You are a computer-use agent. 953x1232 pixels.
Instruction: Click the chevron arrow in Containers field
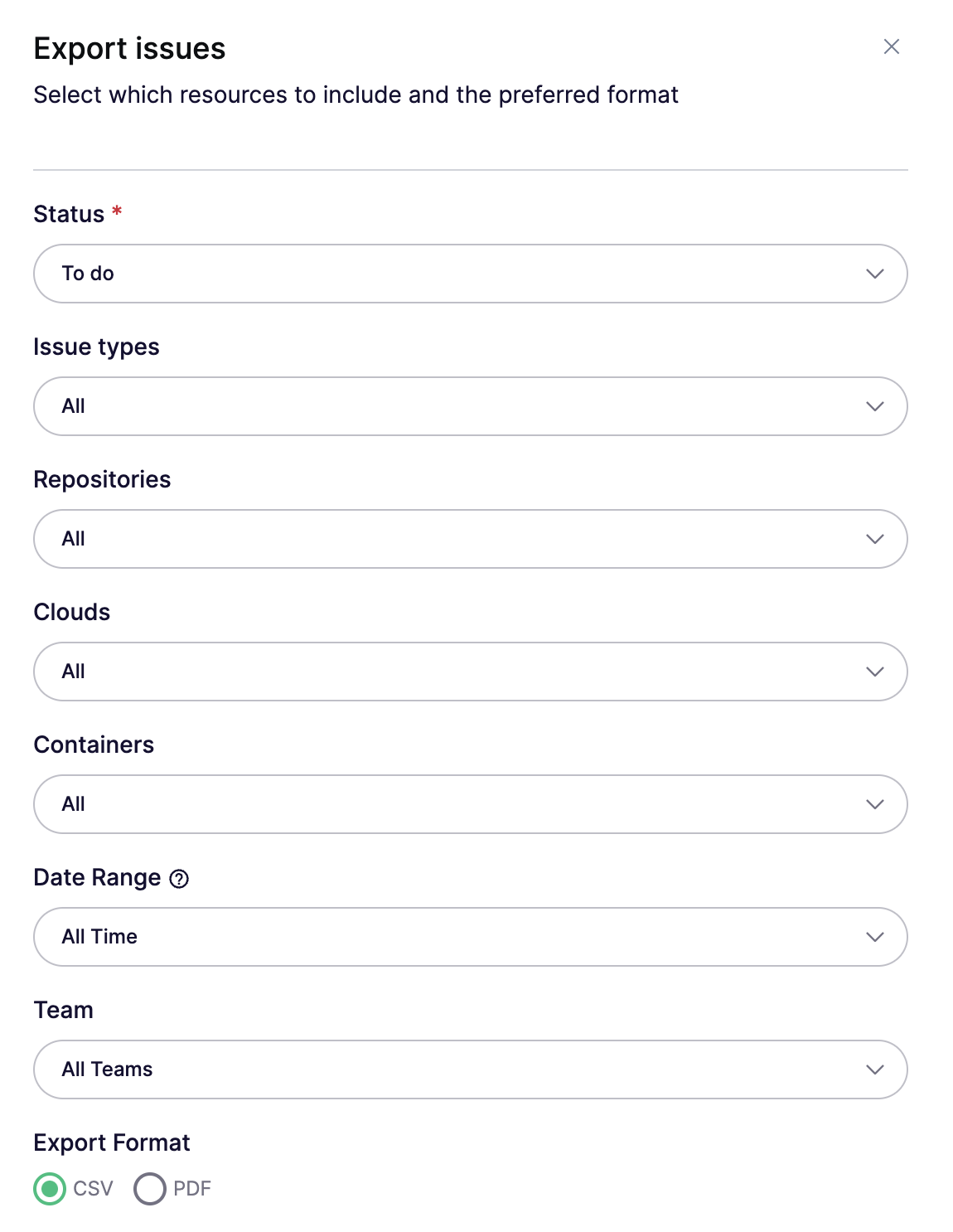click(875, 804)
